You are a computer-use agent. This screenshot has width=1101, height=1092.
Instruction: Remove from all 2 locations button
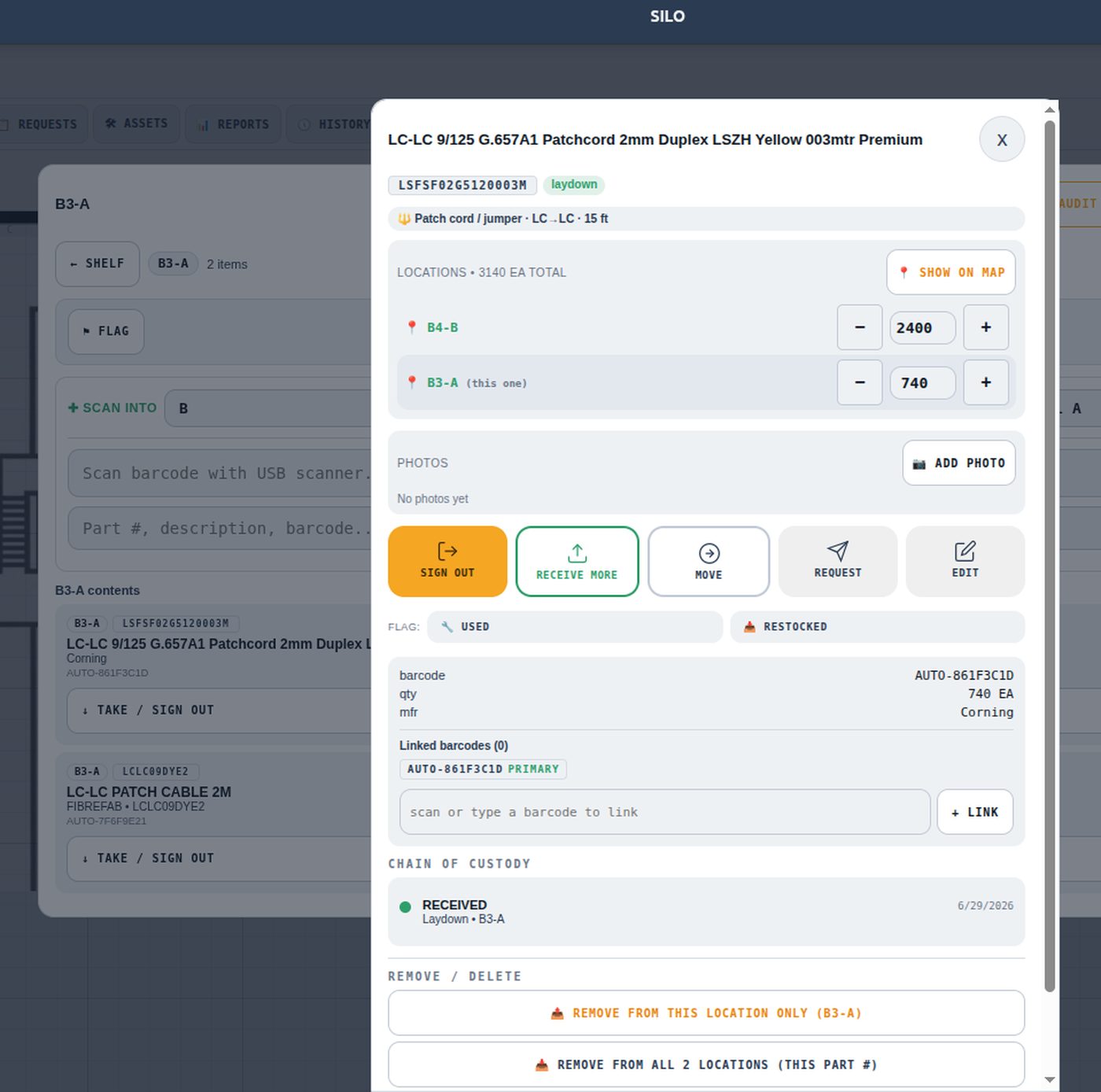point(706,1065)
